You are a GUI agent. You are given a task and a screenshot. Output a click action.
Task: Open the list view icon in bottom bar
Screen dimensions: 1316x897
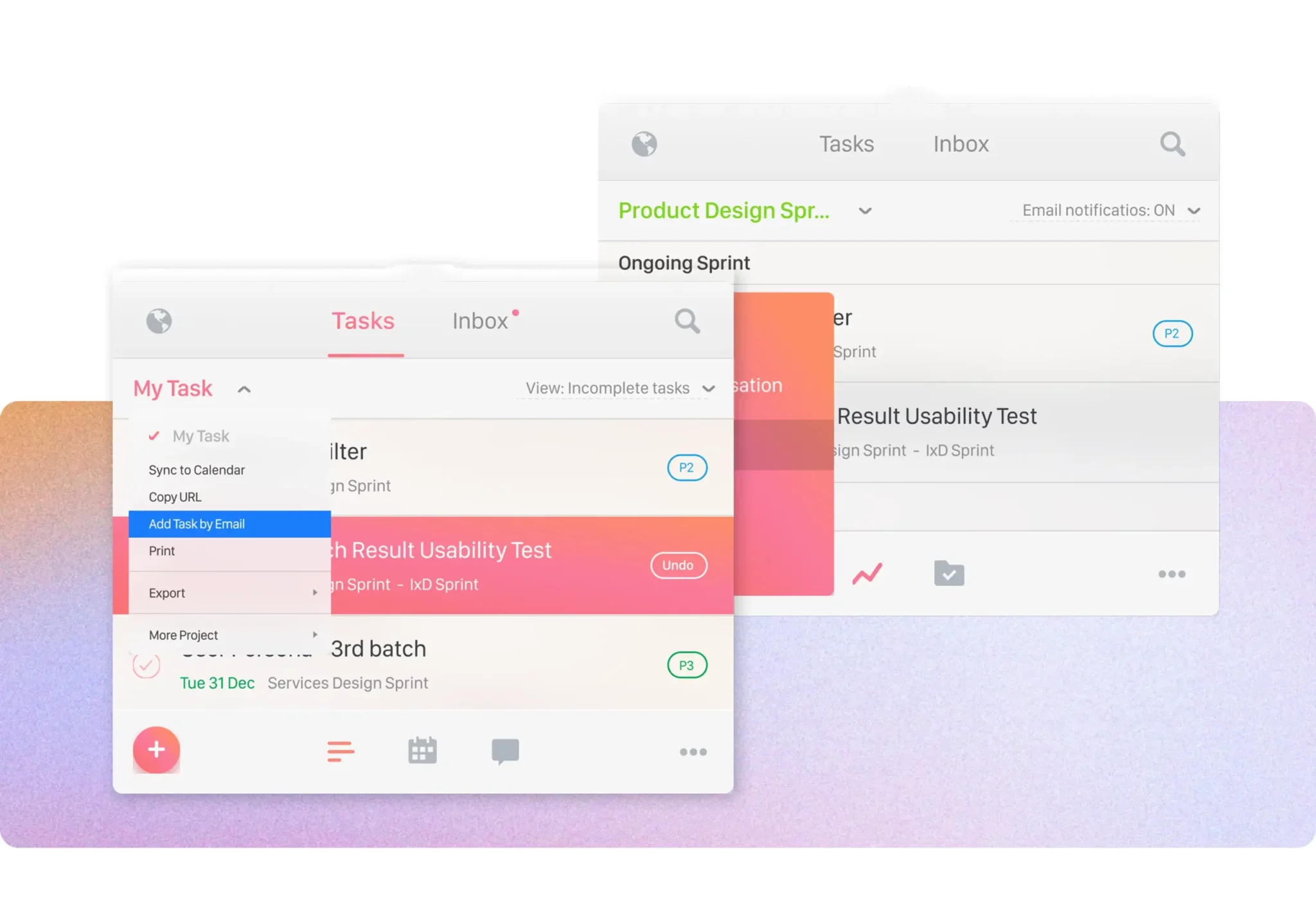[341, 750]
